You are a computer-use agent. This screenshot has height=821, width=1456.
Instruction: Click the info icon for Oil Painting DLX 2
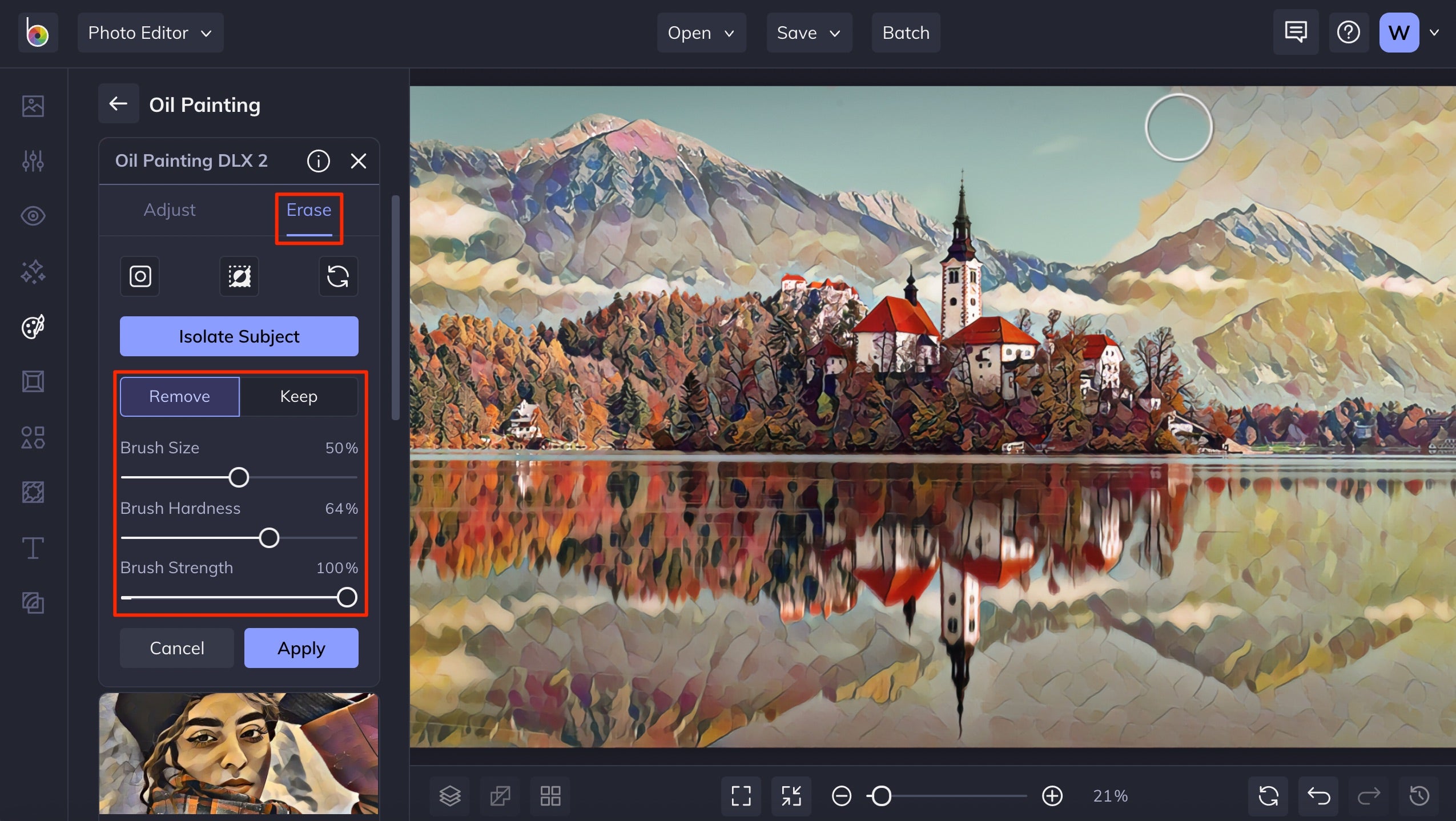coord(318,161)
